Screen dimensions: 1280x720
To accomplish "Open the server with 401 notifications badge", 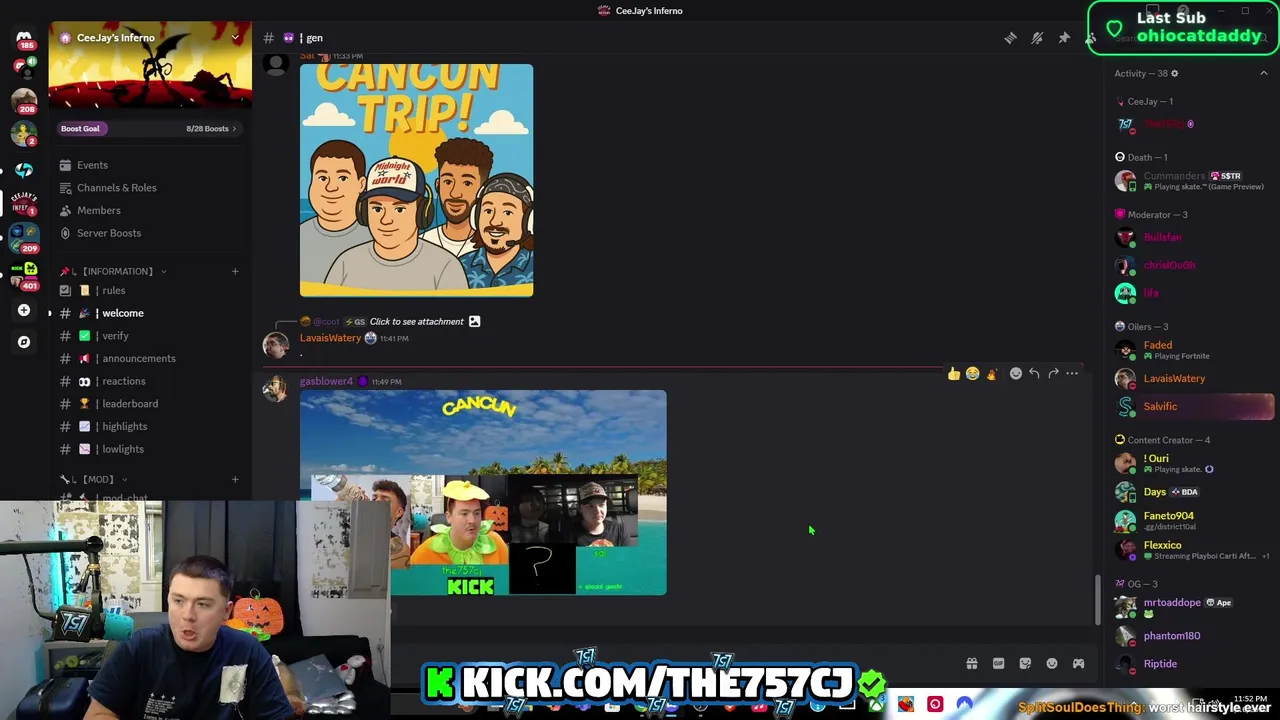I will (24, 275).
